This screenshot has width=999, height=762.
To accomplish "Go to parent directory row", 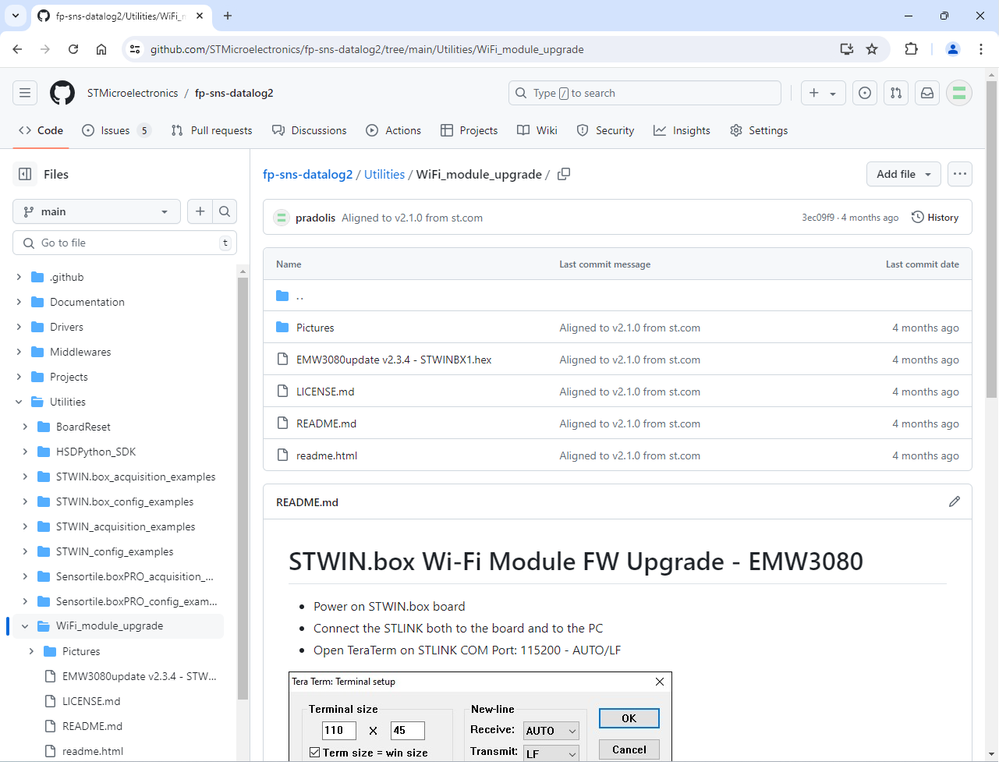I will point(617,296).
